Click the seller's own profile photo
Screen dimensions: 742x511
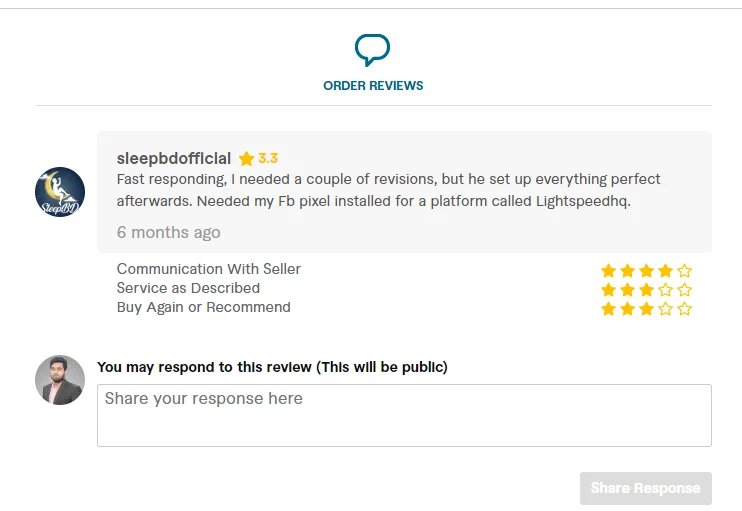tap(60, 380)
